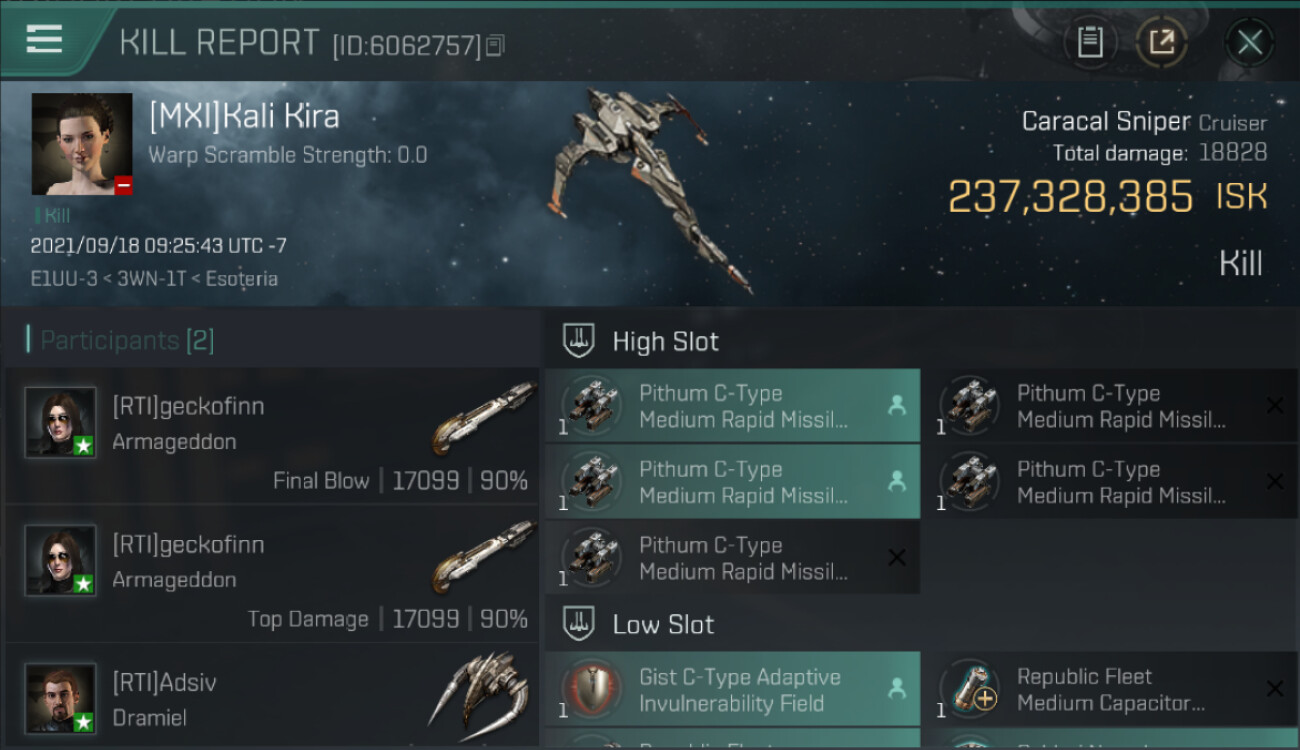Click the Armageddon ship icon for Final Blow

pos(484,417)
